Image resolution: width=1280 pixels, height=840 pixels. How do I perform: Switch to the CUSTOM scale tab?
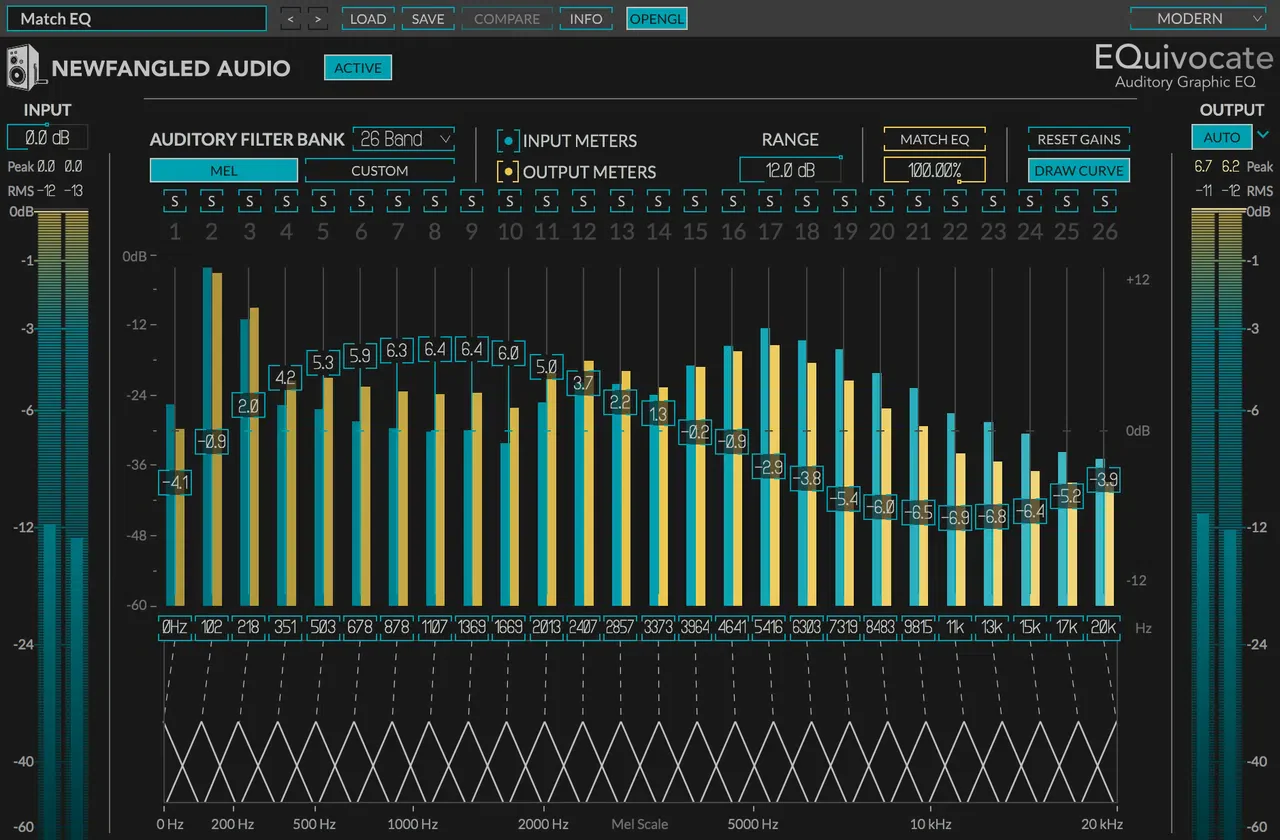[x=379, y=170]
